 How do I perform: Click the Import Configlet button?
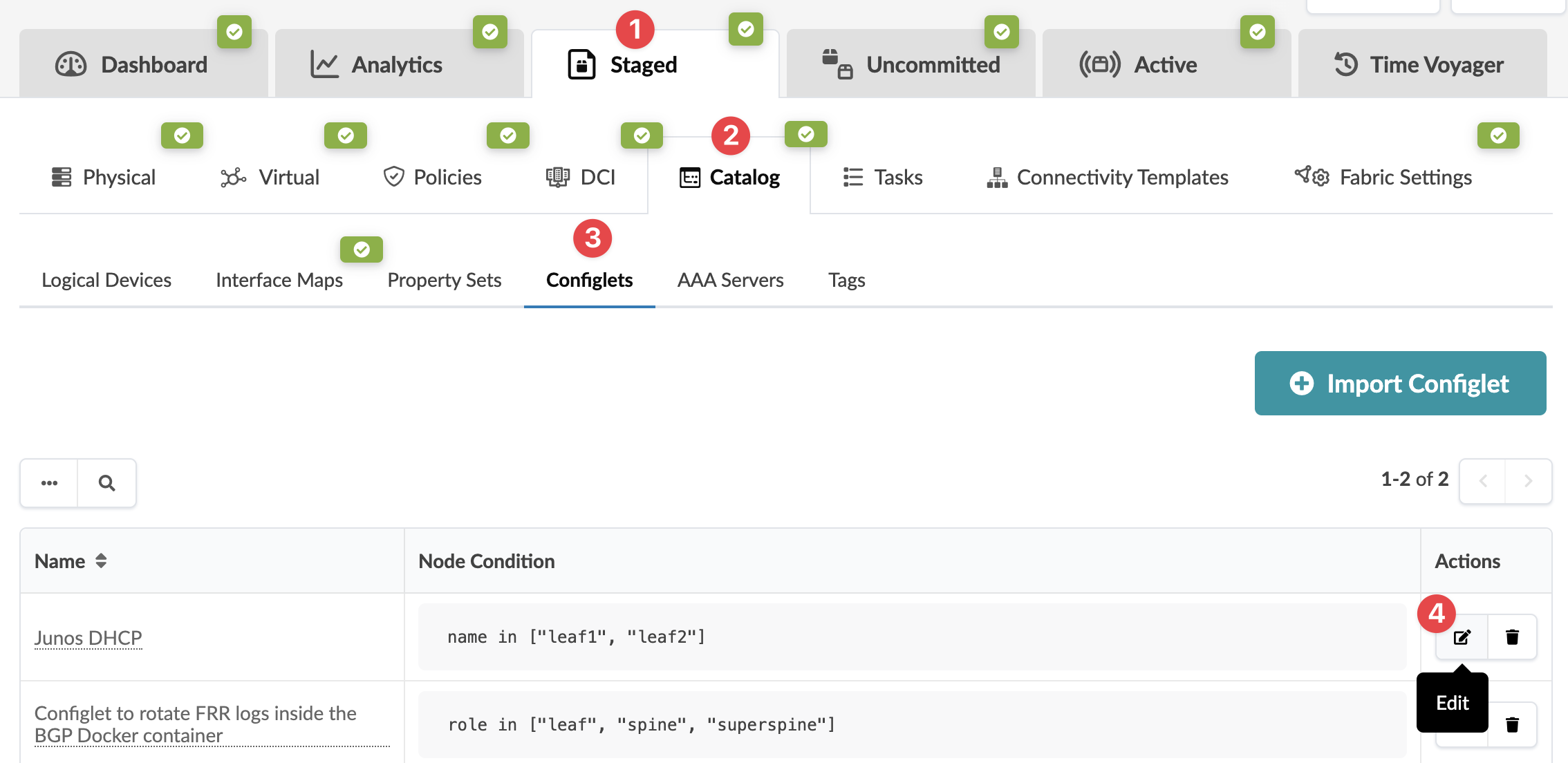click(1400, 384)
